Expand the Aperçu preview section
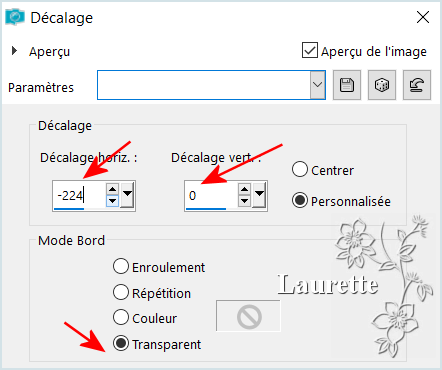Viewport: 442px width, 370px height. [14, 51]
